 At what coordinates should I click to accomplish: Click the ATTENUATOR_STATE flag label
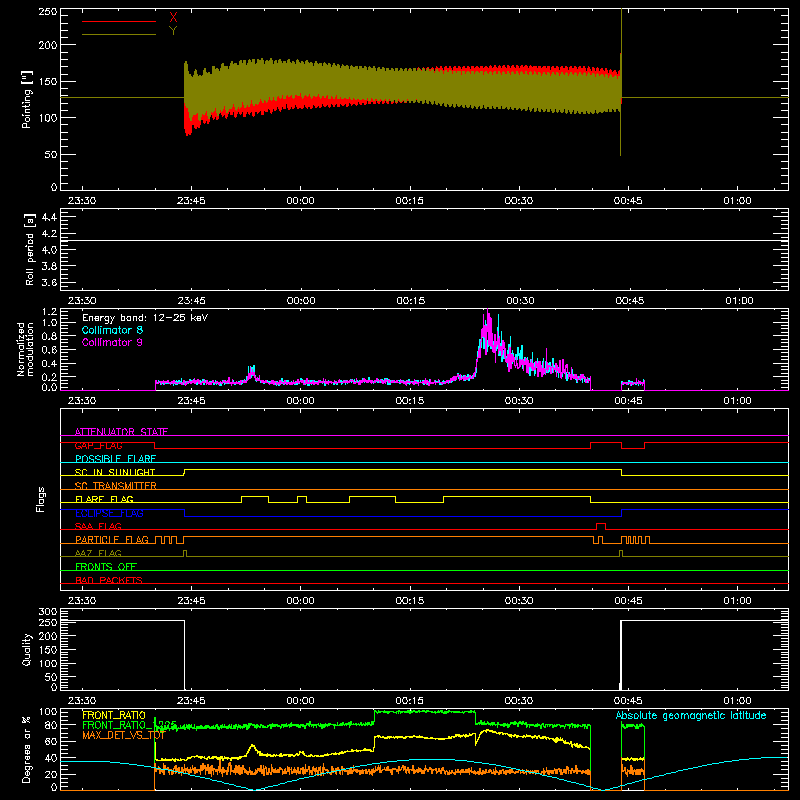click(121, 432)
